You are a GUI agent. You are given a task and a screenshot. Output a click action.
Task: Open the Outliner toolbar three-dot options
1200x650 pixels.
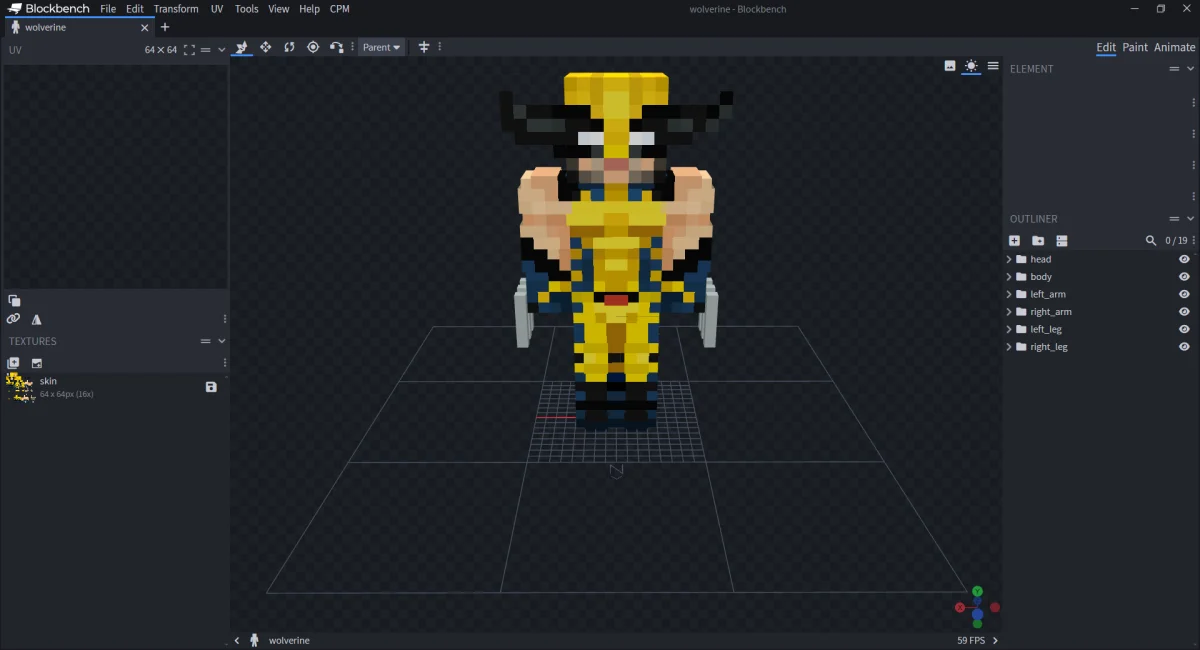click(x=1194, y=241)
